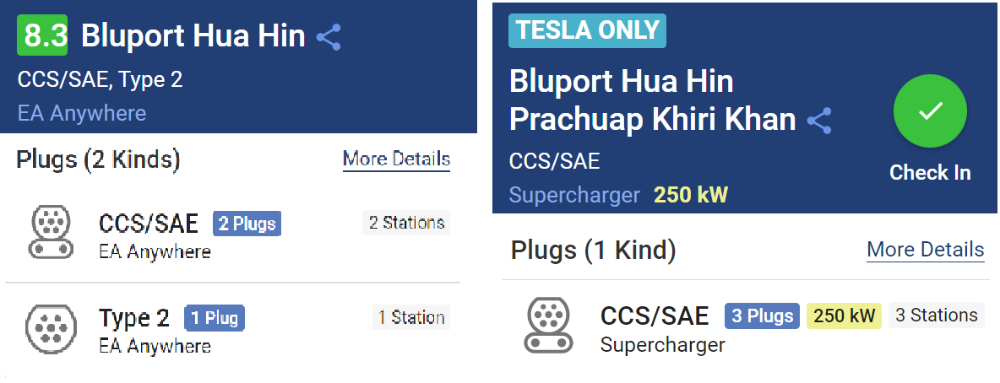Open More Details for Supercharger plugs
The height and width of the screenshot is (383, 1000).
[x=925, y=249]
